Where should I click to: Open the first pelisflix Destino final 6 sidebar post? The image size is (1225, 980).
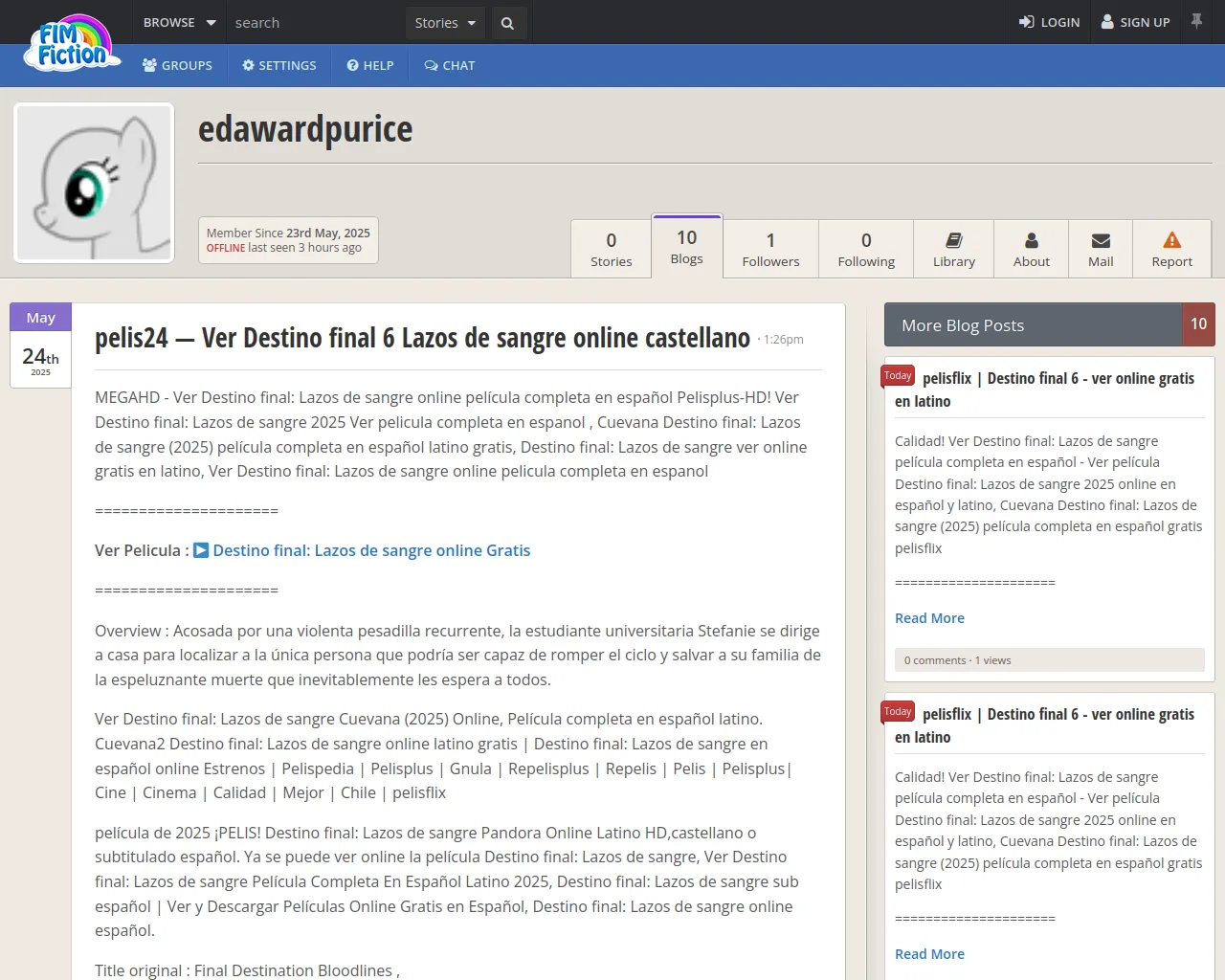[1045, 390]
